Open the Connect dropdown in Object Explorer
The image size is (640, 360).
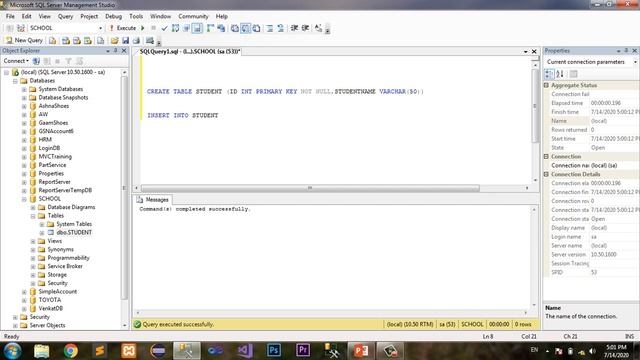(16, 61)
